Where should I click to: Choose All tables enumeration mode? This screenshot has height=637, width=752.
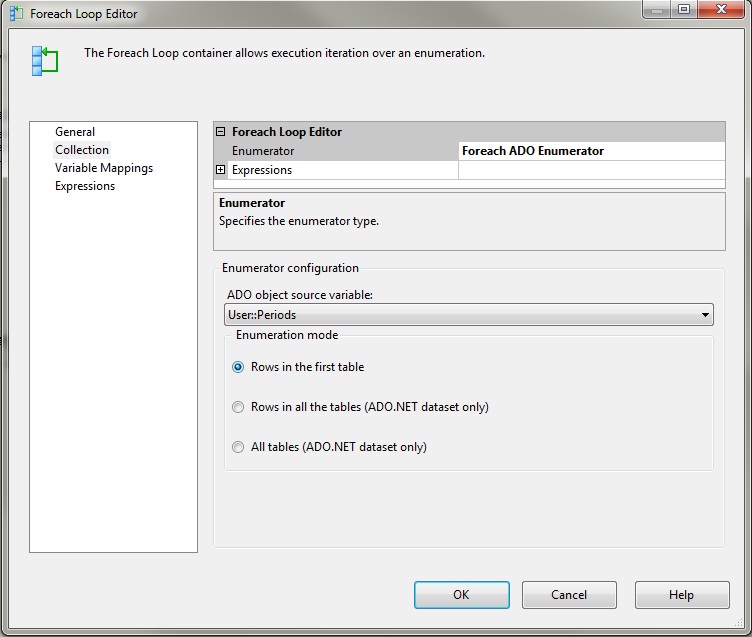point(238,447)
